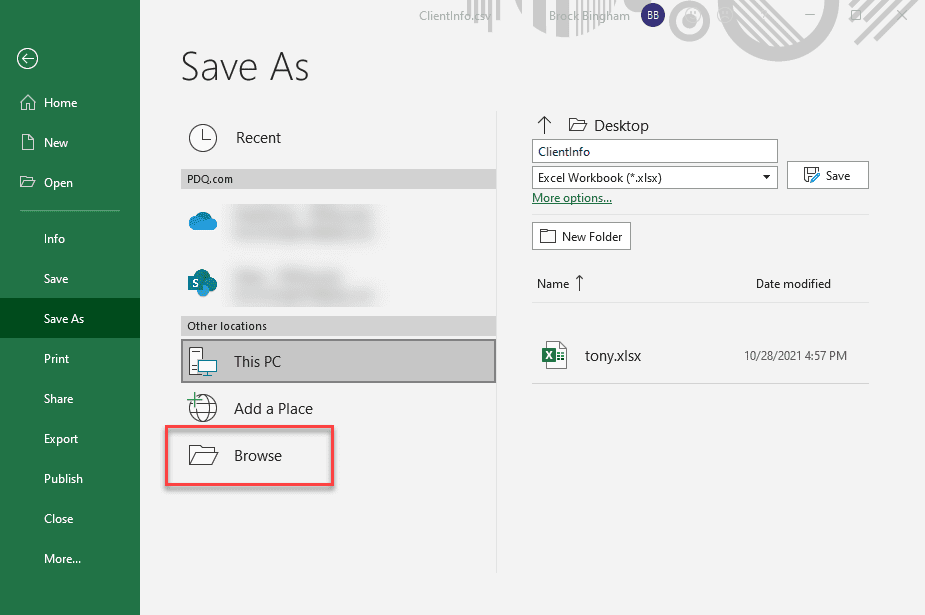Click the Save button next to file type
This screenshot has width=925, height=615.
point(828,175)
